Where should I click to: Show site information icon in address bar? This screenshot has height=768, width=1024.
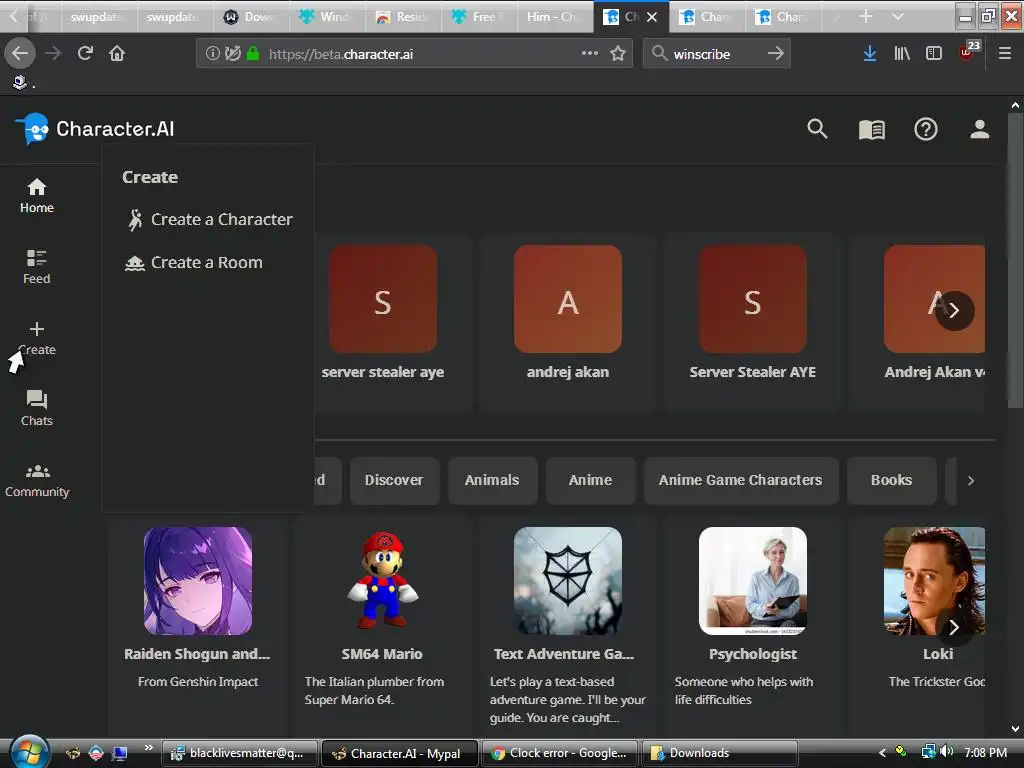click(212, 54)
